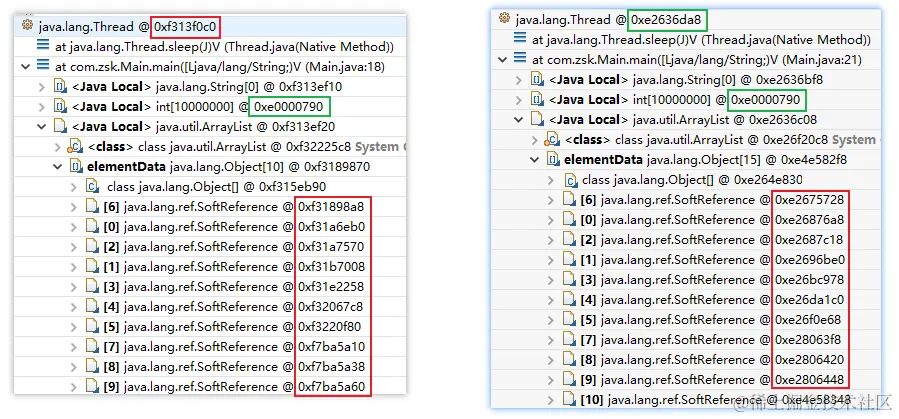Select row [4] SoftReference @ 0xe26da1c0

(x=687, y=300)
